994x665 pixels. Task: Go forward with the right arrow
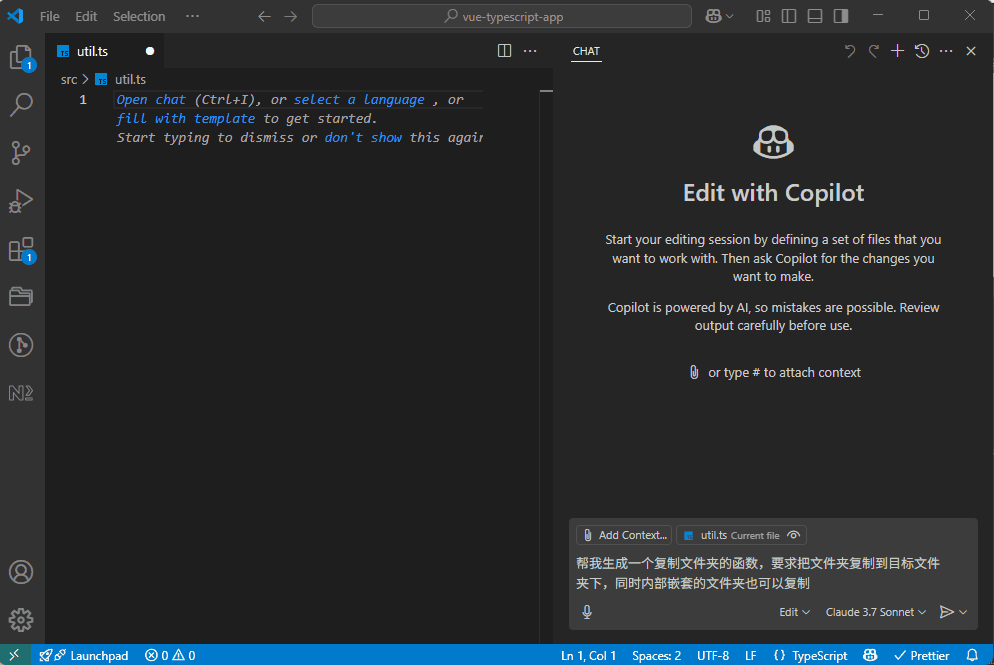(x=291, y=16)
